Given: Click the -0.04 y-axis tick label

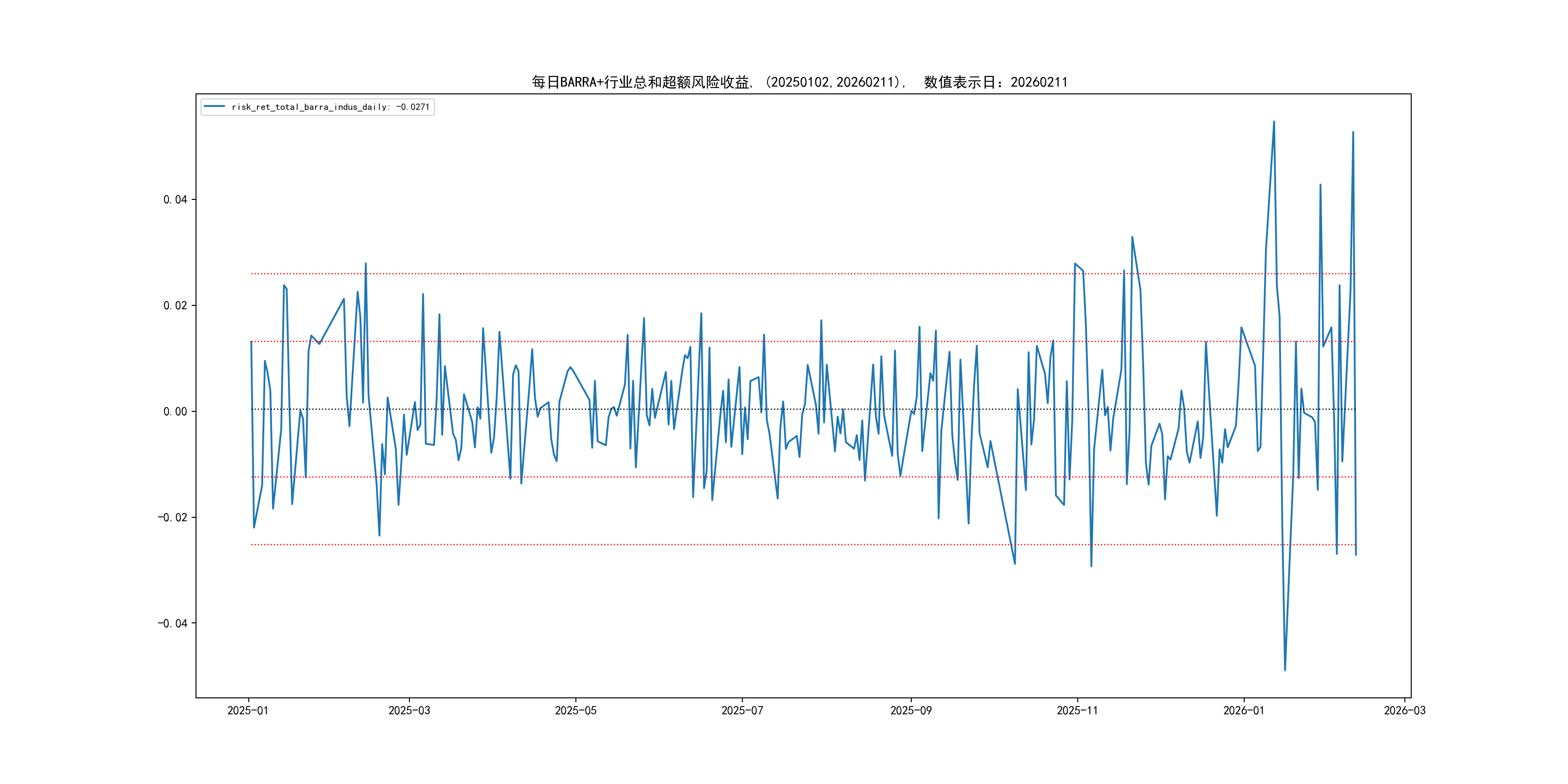Looking at the screenshot, I should 173,623.
